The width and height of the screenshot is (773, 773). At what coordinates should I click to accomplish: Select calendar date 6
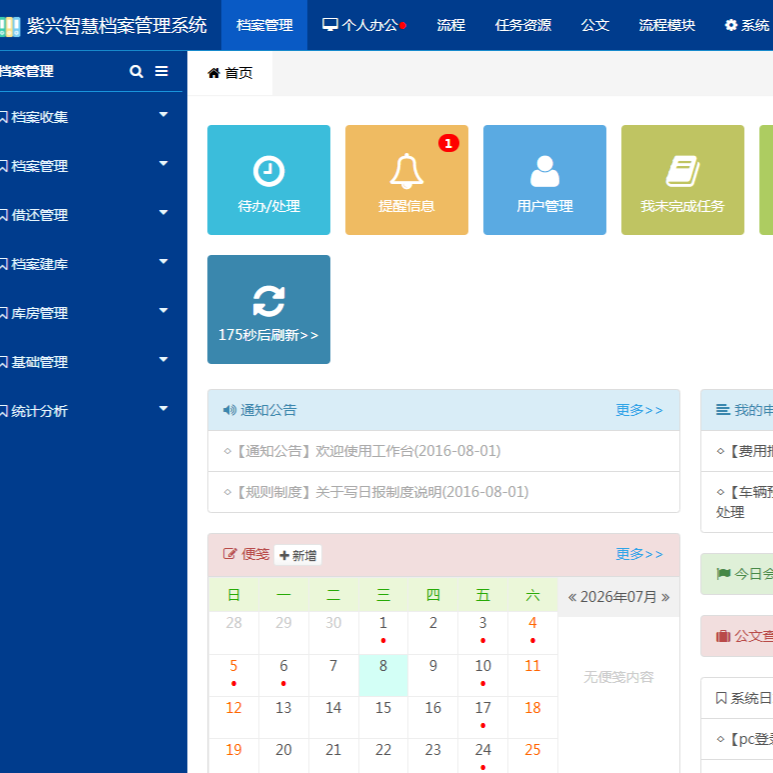pos(283,675)
